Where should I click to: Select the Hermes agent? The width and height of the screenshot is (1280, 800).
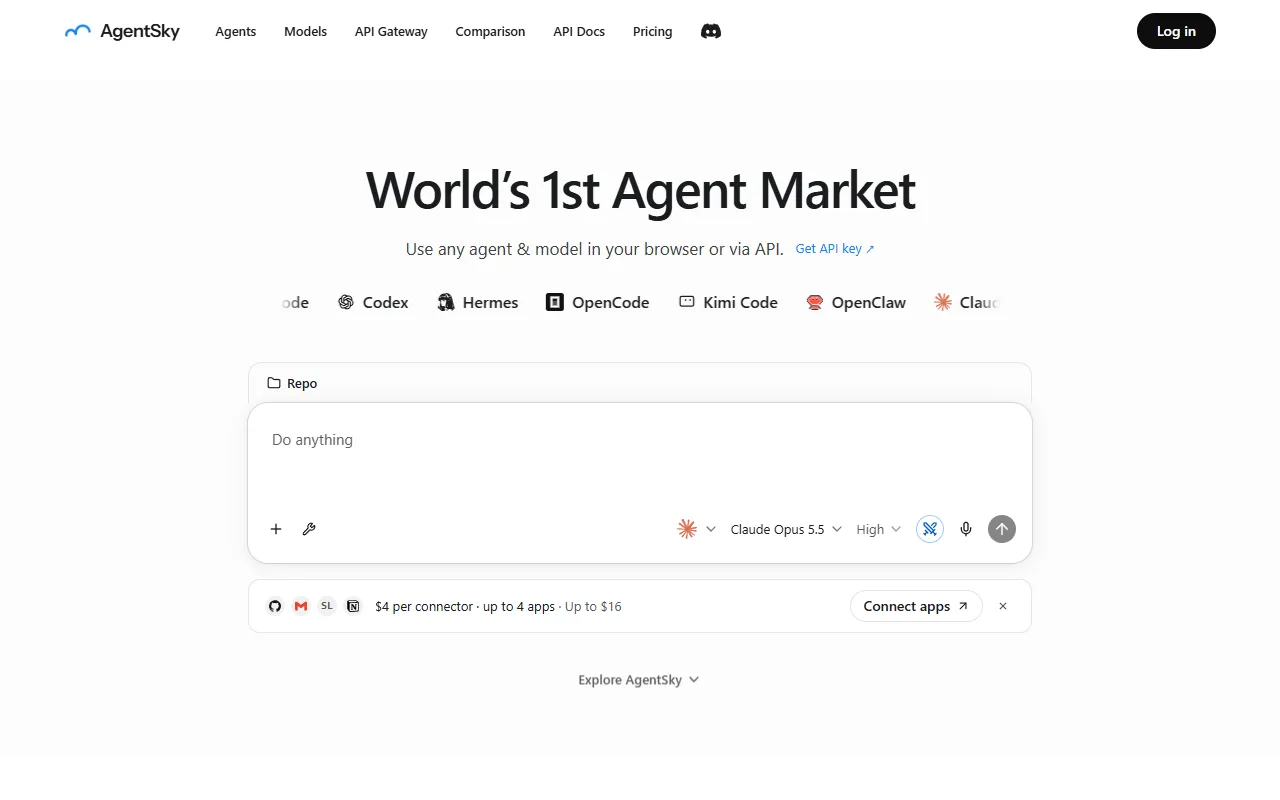pos(478,302)
